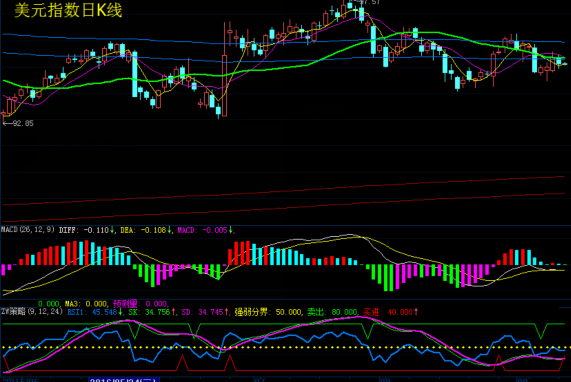Image resolution: width=571 pixels, height=382 pixels.
Task: Click the 美元指数日K线 chart title
Action: coord(68,11)
